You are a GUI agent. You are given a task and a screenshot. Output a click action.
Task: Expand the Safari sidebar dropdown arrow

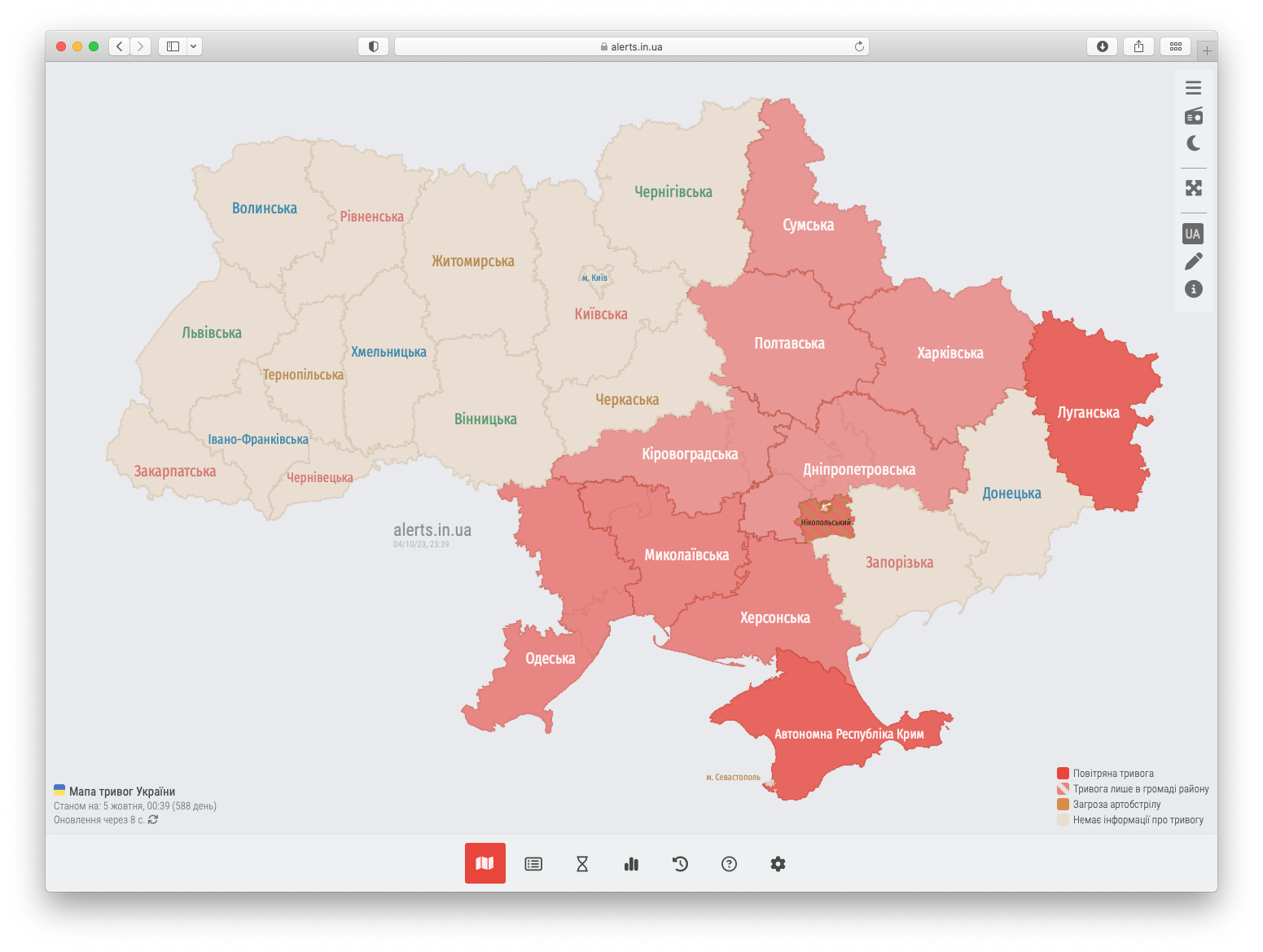click(194, 46)
